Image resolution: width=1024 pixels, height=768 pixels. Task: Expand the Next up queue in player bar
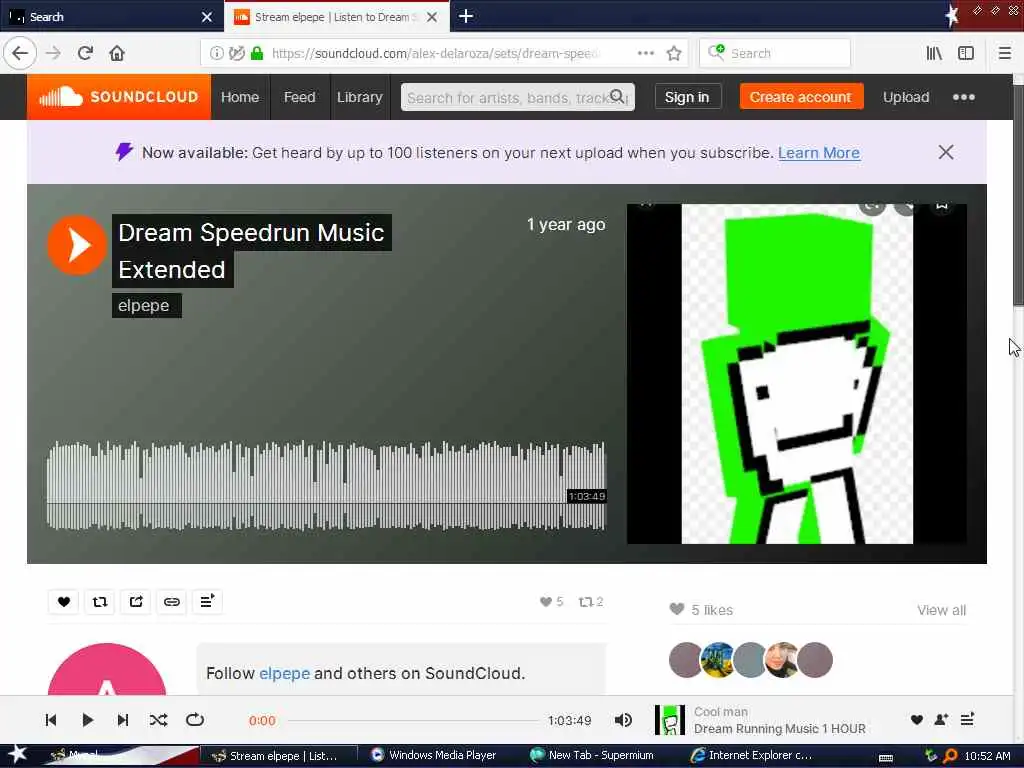pos(968,720)
